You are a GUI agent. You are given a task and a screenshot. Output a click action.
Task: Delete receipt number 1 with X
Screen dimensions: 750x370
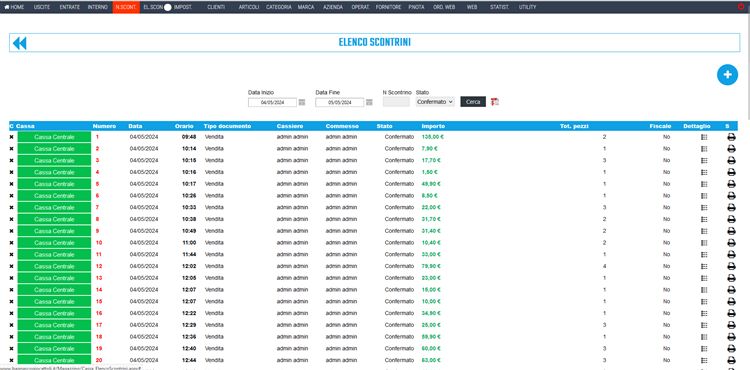point(11,137)
